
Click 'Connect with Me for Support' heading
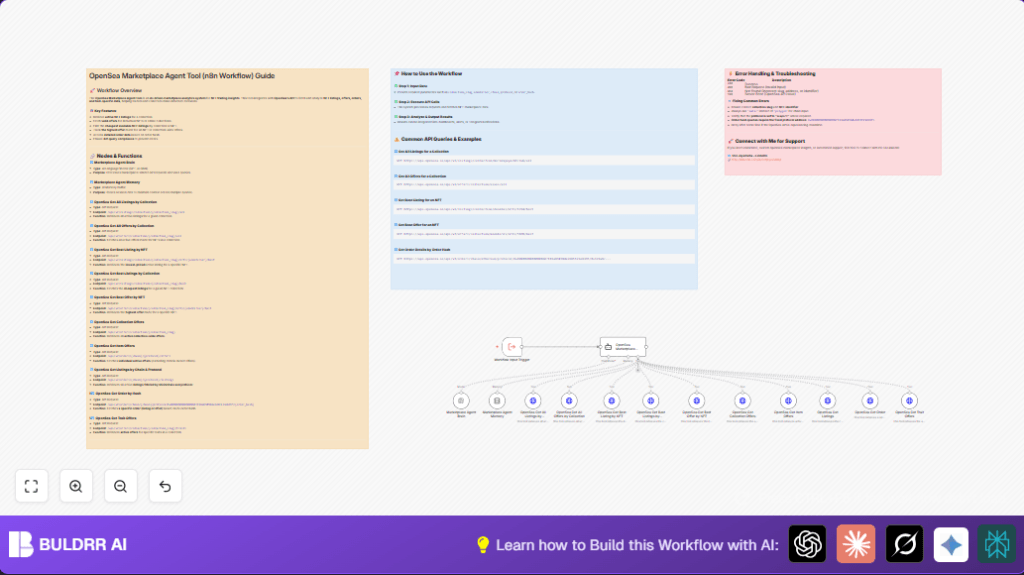770,141
